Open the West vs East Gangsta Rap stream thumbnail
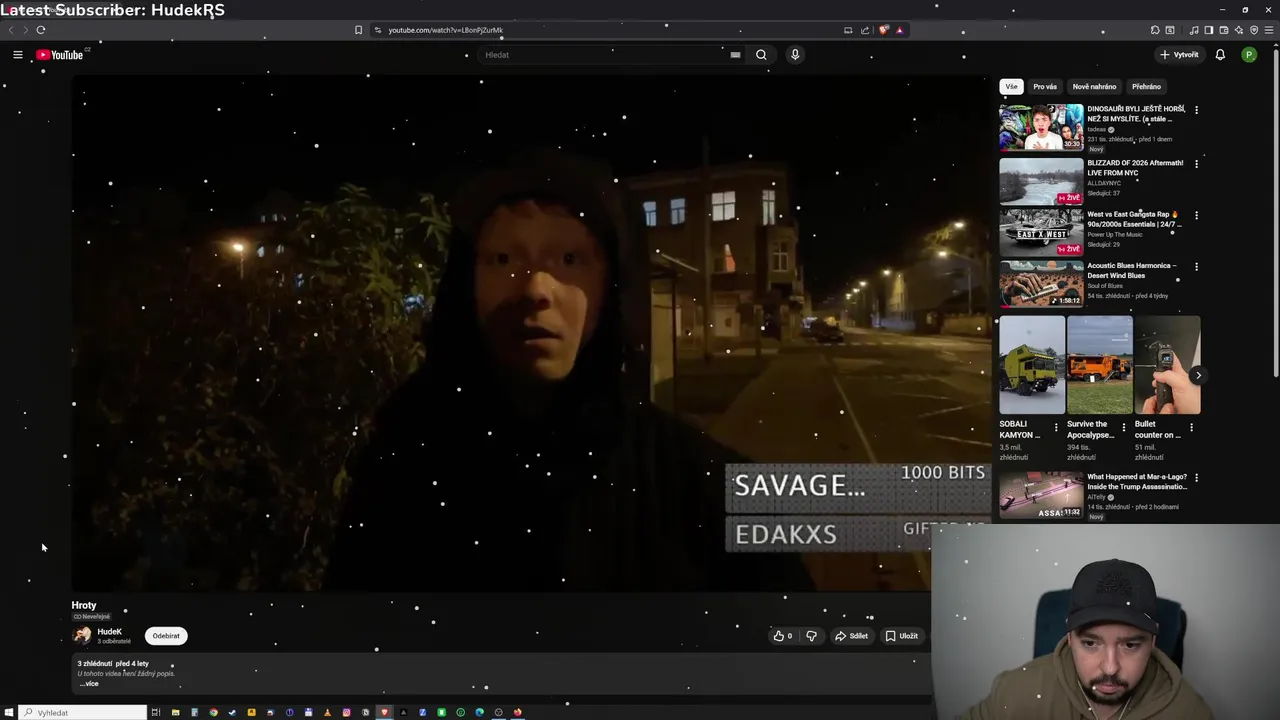1280x720 pixels. (x=1041, y=232)
